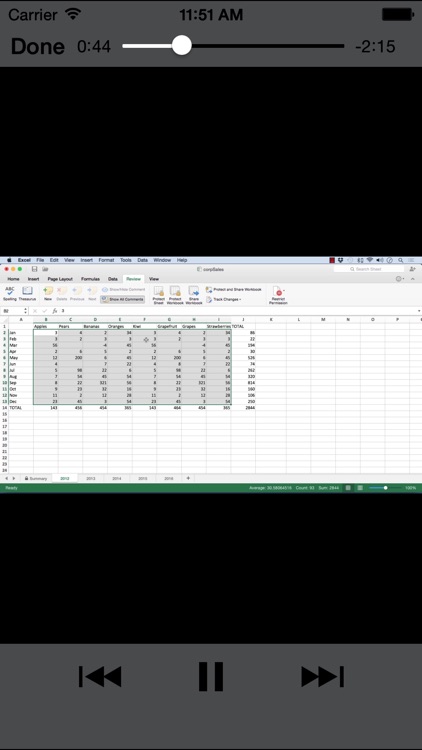Open the Edit menu in the menu bar
422x750 pixels.
54,260
